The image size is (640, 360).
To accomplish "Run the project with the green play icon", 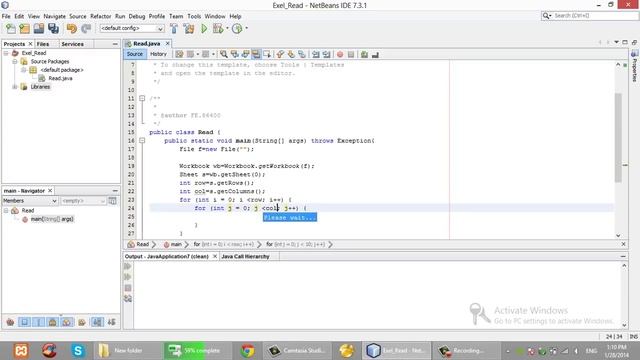I will click(204, 29).
